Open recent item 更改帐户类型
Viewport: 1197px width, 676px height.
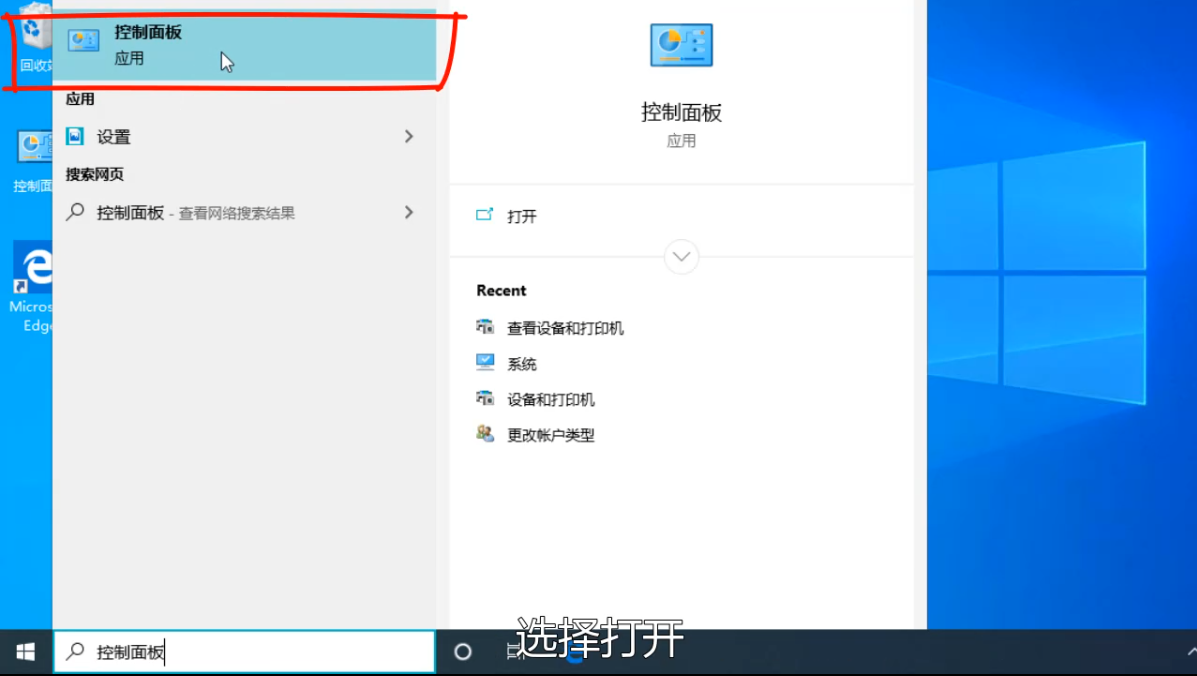click(x=550, y=436)
